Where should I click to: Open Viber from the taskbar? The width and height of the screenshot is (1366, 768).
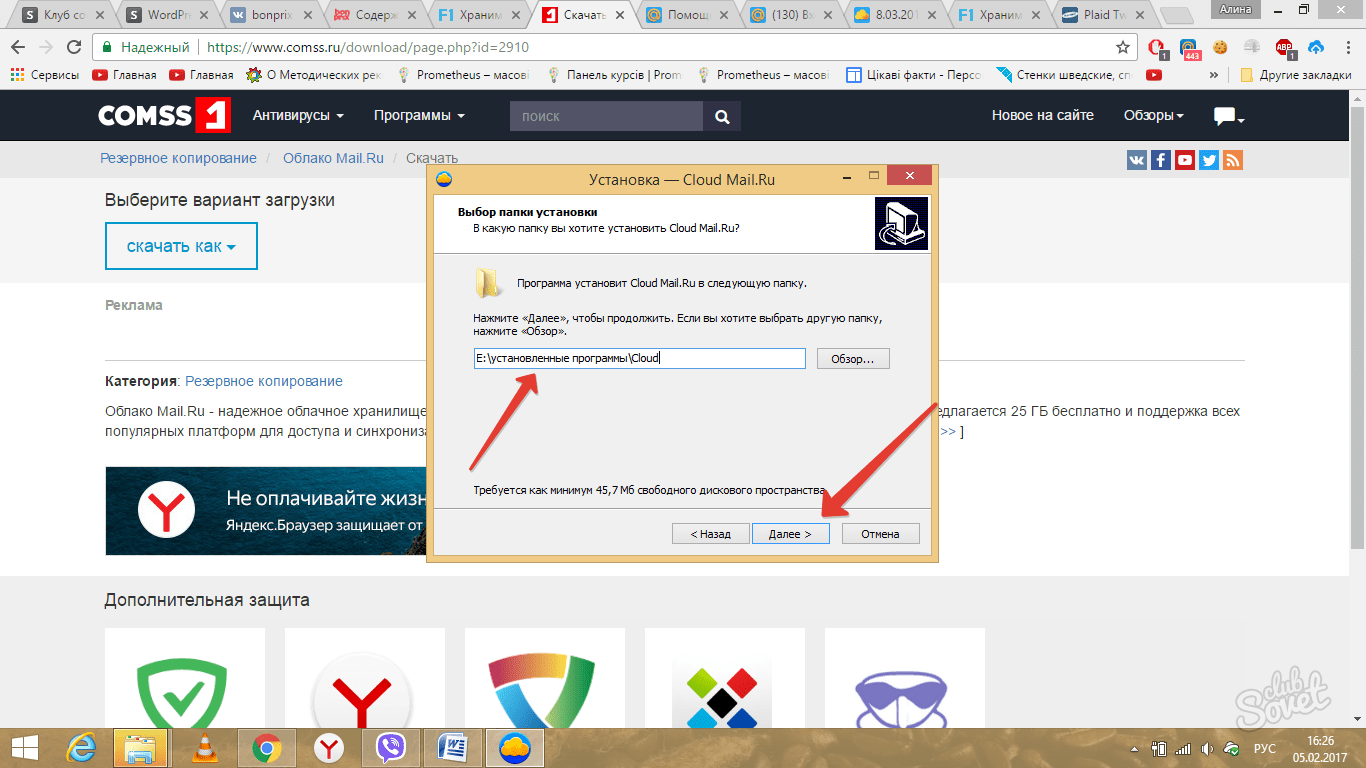click(x=390, y=747)
